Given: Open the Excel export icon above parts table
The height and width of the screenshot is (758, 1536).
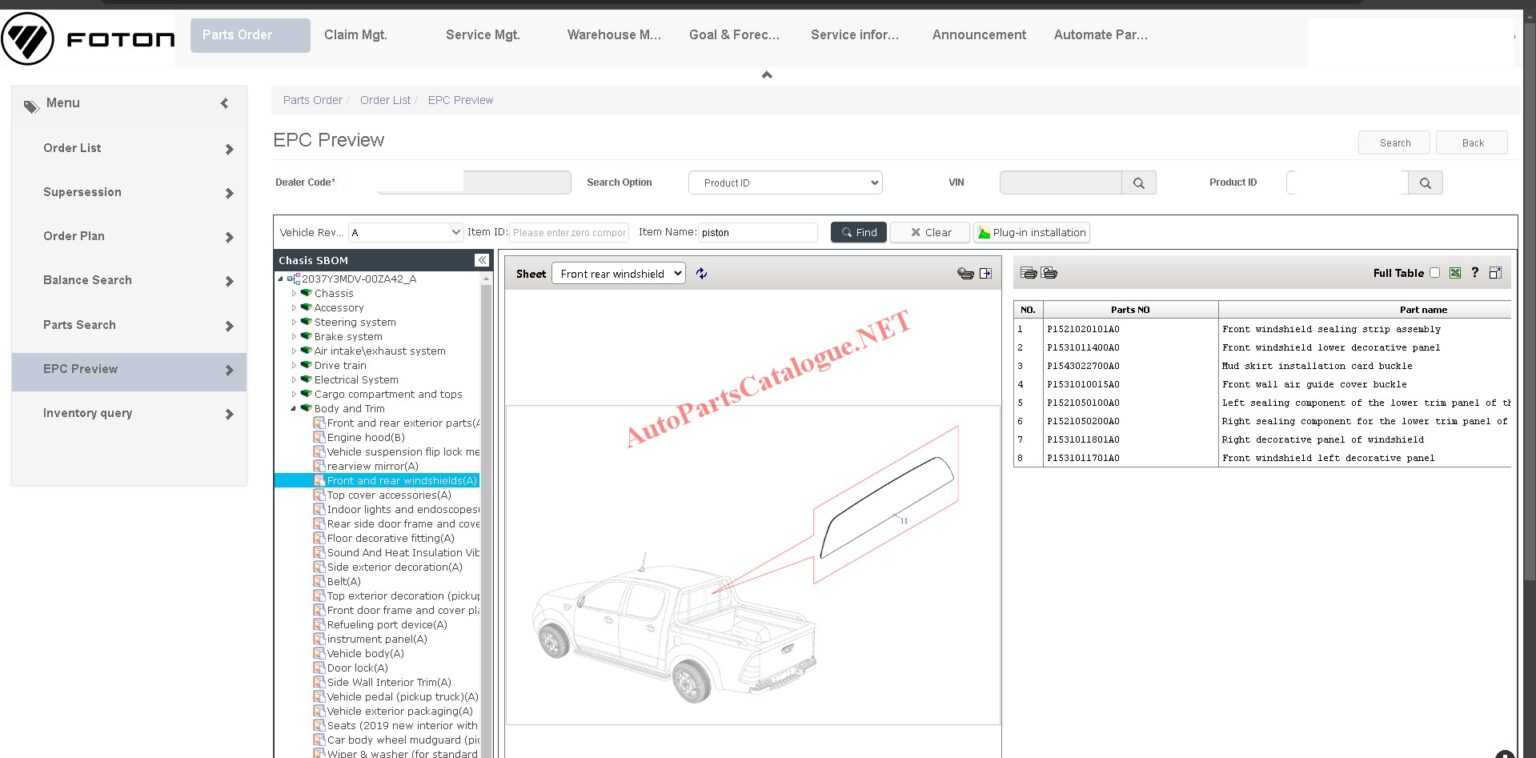Looking at the screenshot, I should click(1454, 272).
